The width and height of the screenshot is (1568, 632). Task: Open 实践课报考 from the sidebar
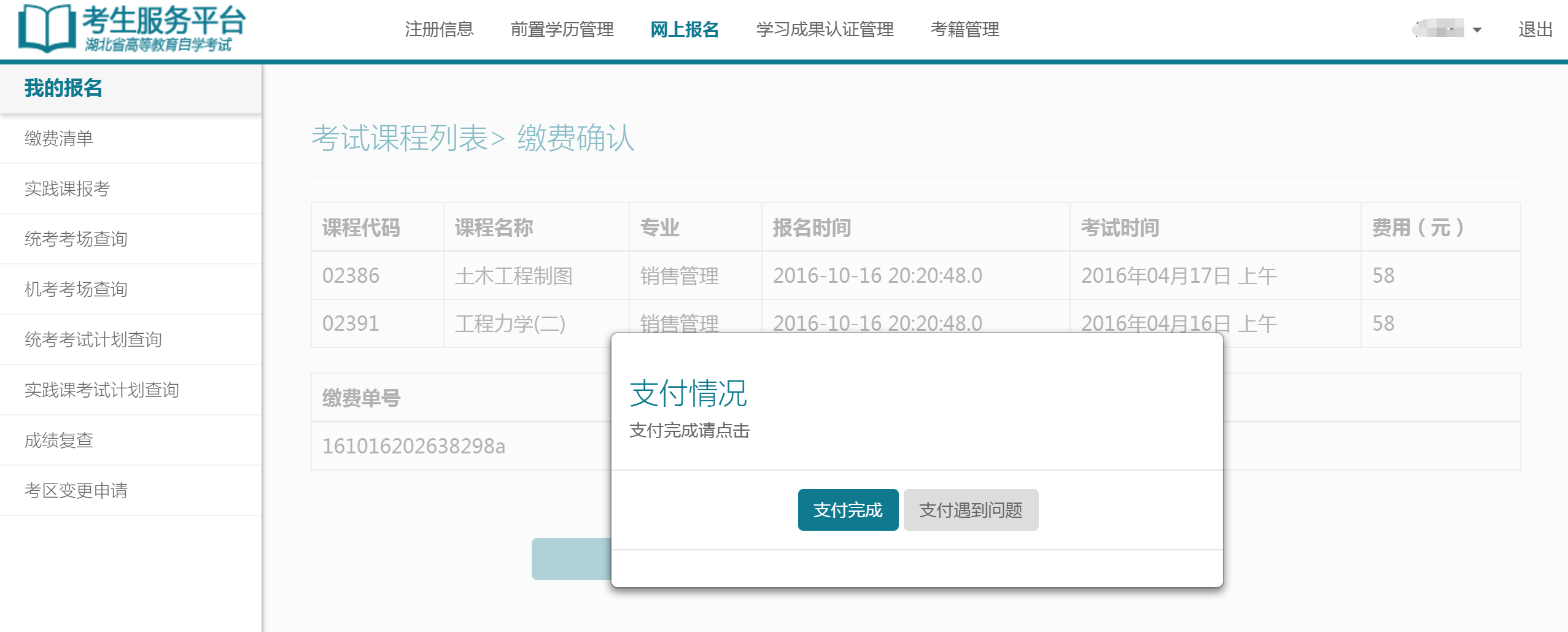pos(68,189)
